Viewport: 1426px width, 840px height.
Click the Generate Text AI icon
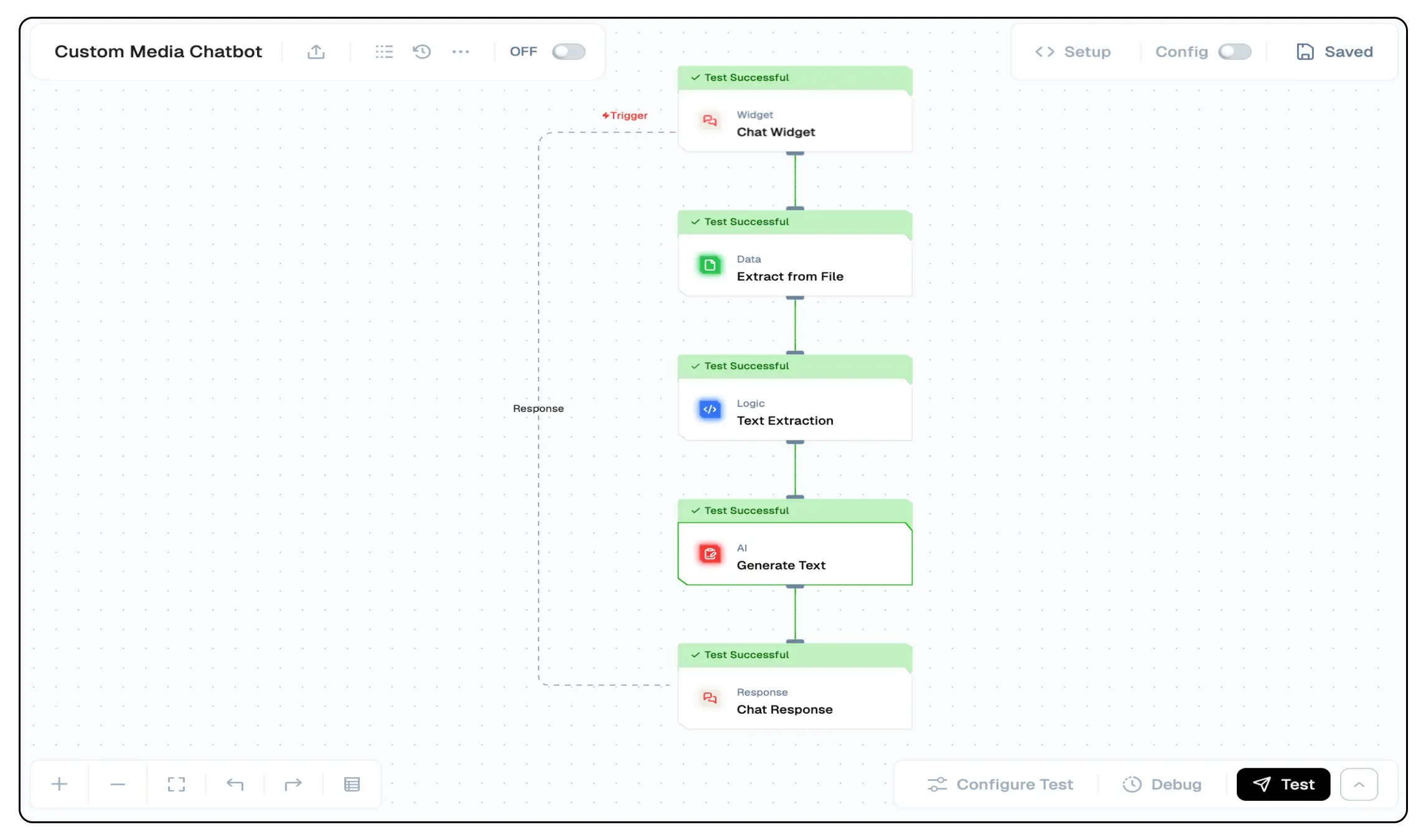point(710,554)
